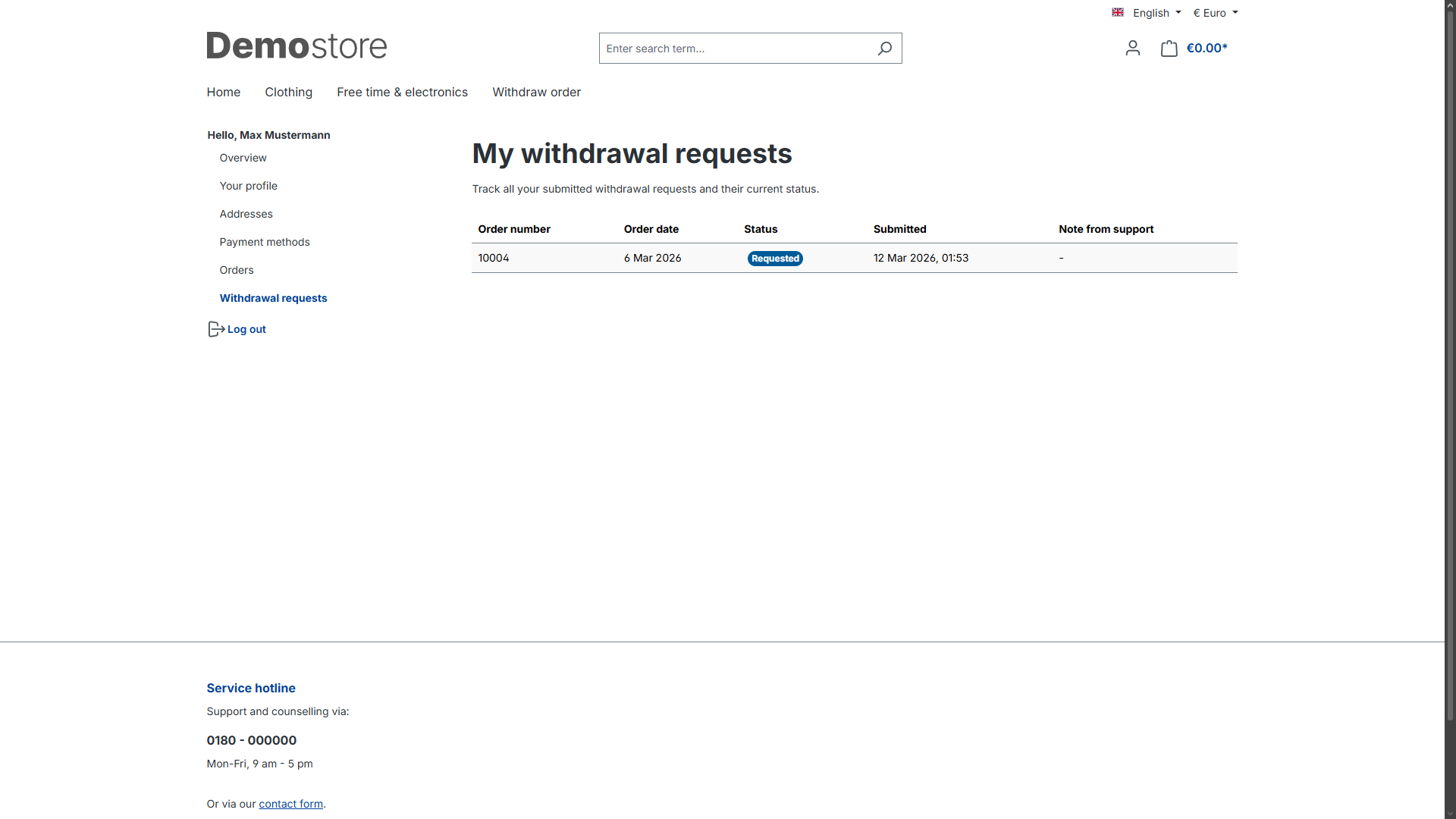Open Free time & electronics menu
This screenshot has height=819, width=1456.
(x=402, y=92)
